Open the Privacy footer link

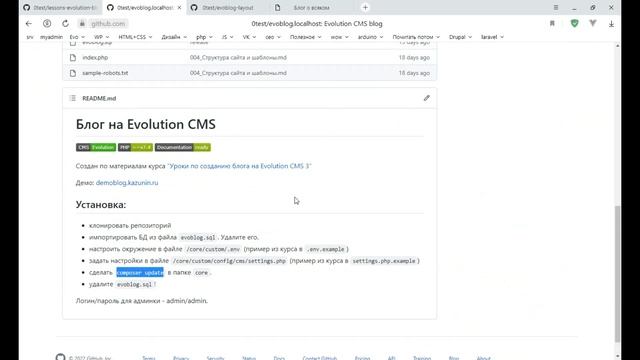[x=181, y=358]
